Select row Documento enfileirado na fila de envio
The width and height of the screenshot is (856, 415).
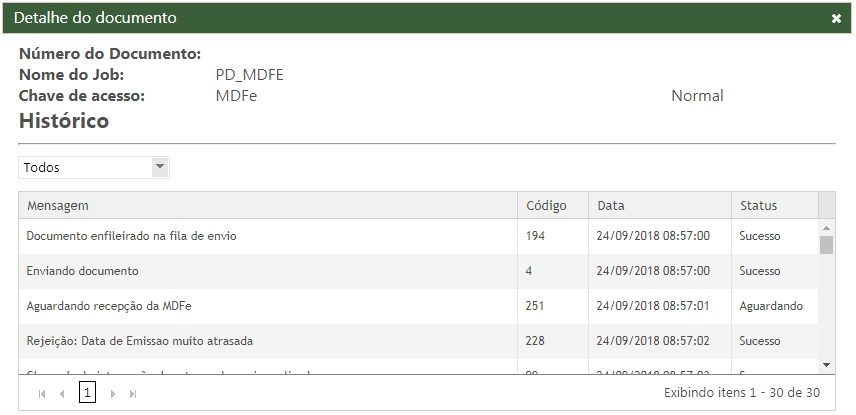pyautogui.click(x=131, y=237)
